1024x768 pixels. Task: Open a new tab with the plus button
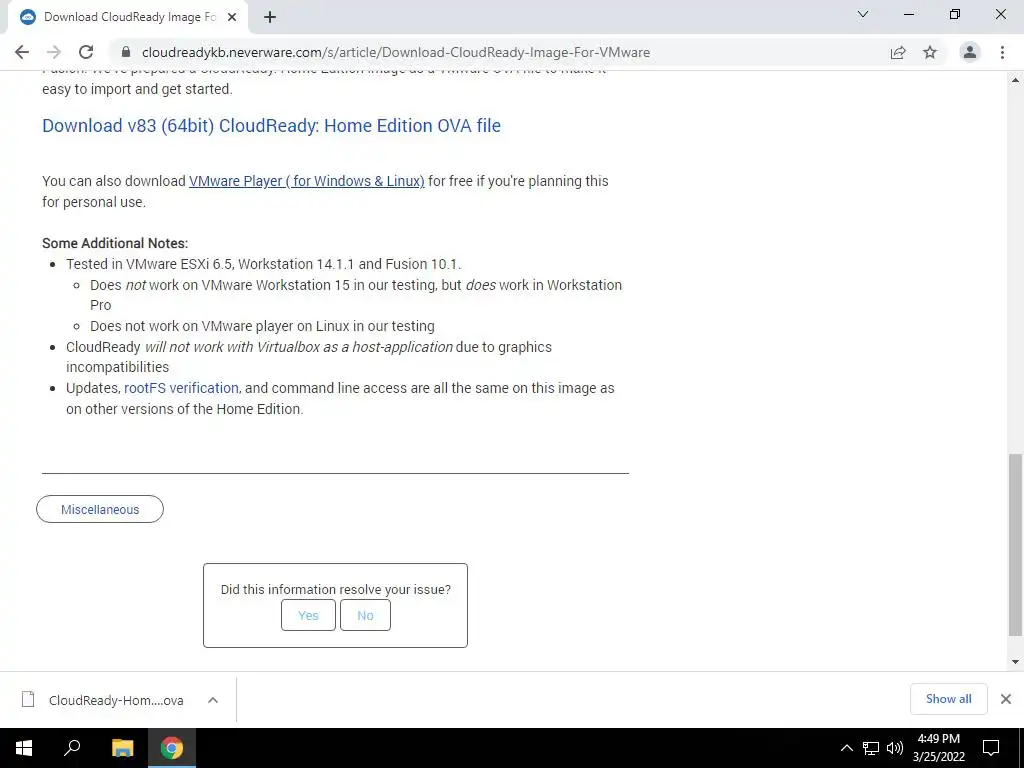(x=270, y=17)
